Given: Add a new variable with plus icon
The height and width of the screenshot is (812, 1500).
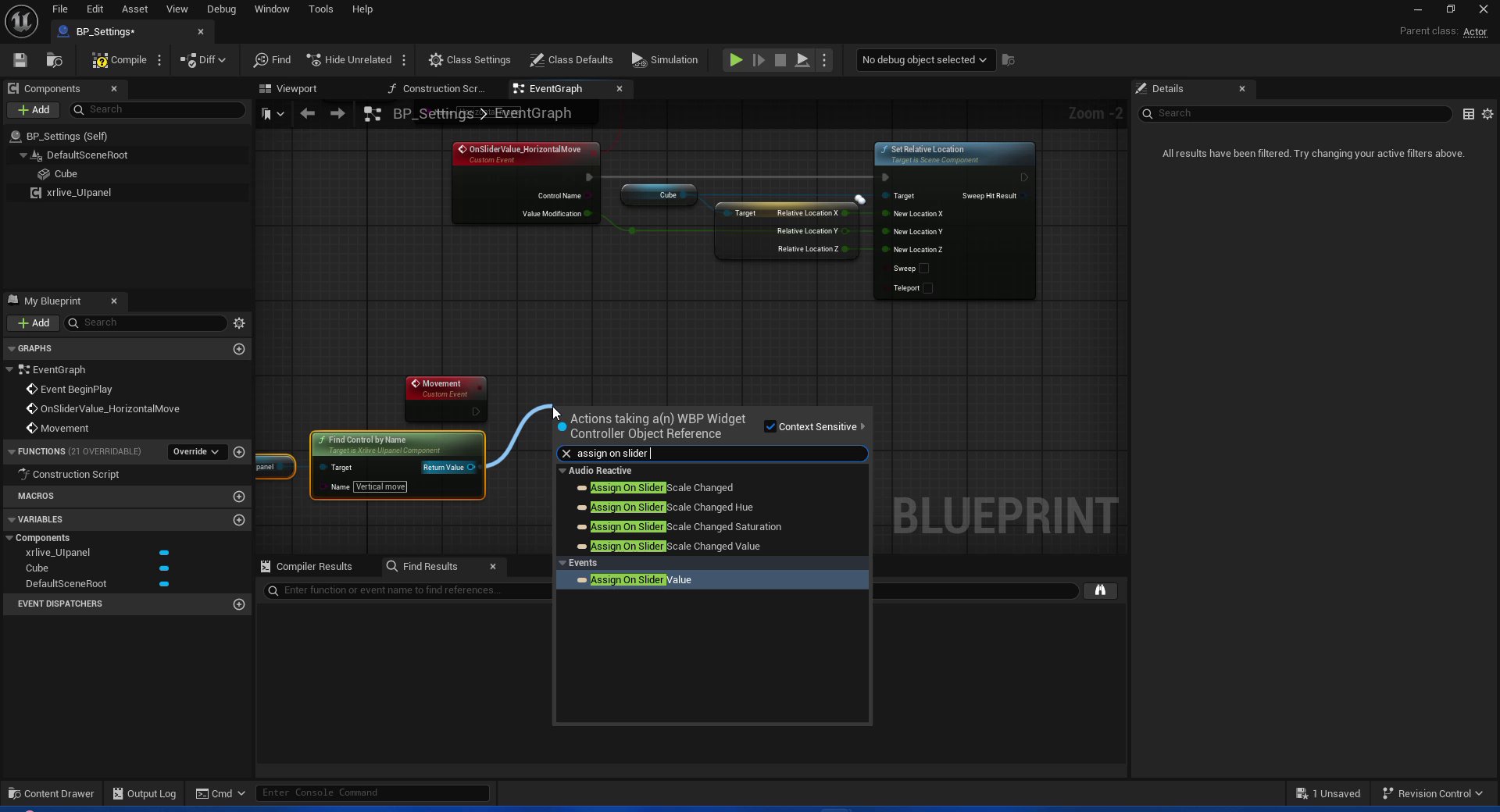Looking at the screenshot, I should click(x=239, y=520).
